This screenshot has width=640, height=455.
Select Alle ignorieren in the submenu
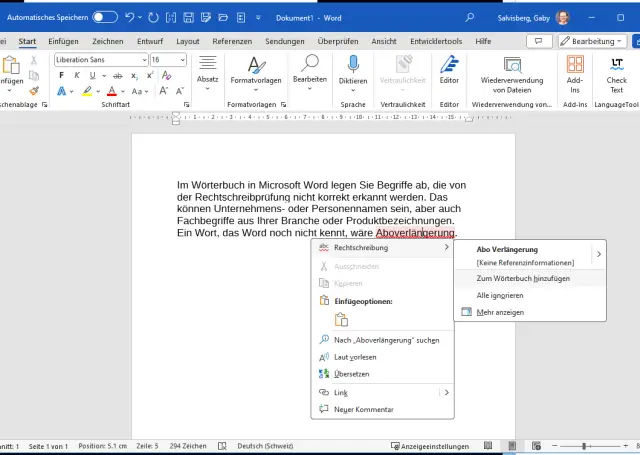point(499,295)
